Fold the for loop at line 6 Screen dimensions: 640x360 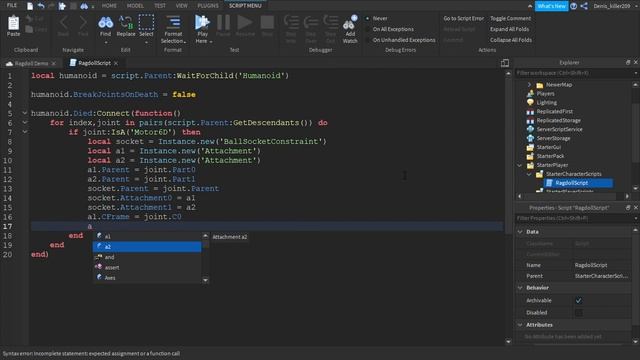coord(25,122)
